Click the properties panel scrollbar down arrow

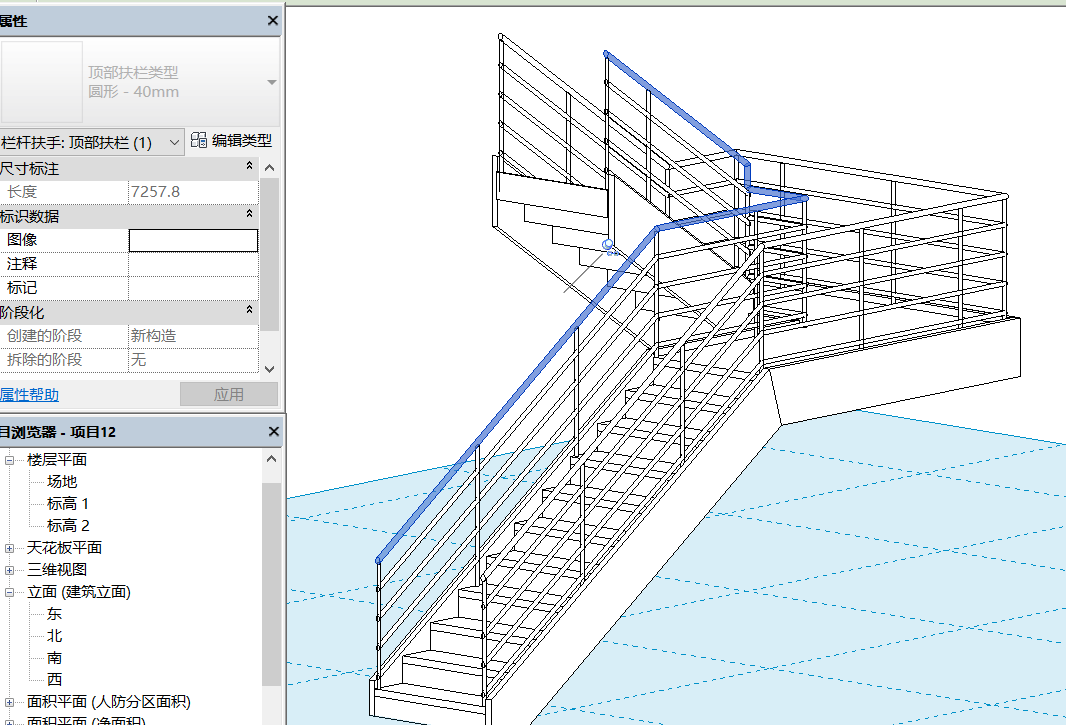270,369
